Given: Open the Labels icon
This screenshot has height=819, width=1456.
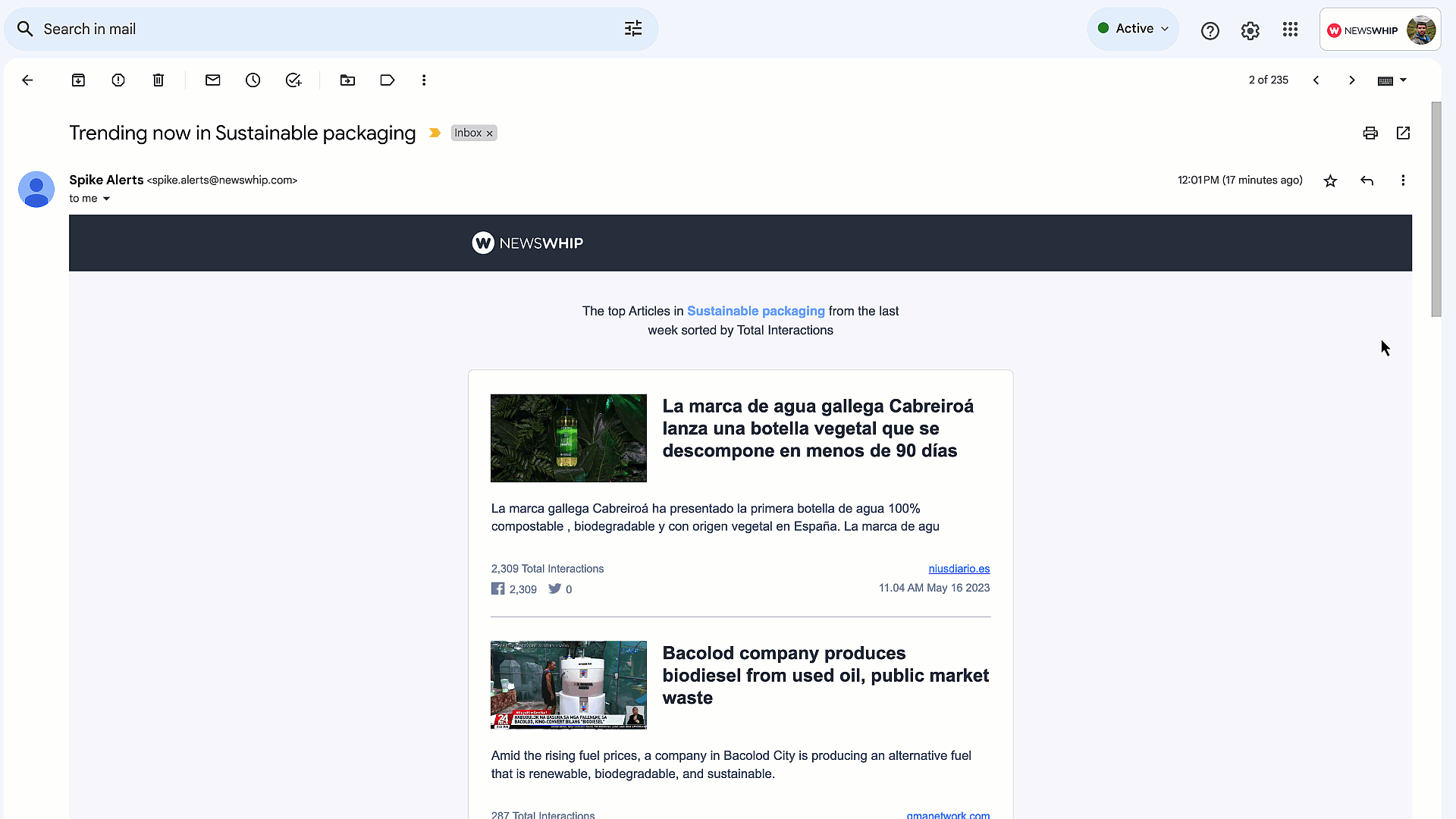Looking at the screenshot, I should [x=388, y=80].
